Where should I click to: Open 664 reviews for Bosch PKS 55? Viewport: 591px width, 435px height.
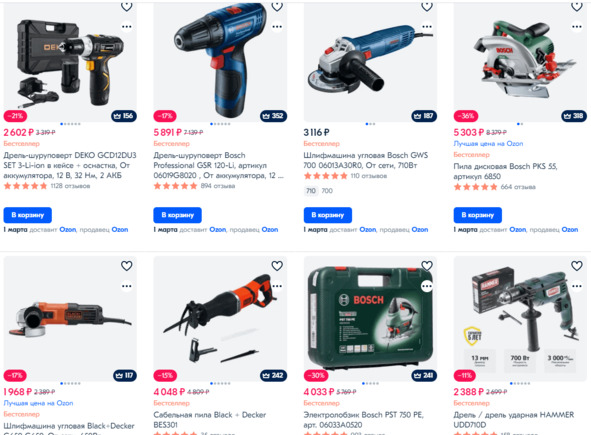tap(518, 187)
